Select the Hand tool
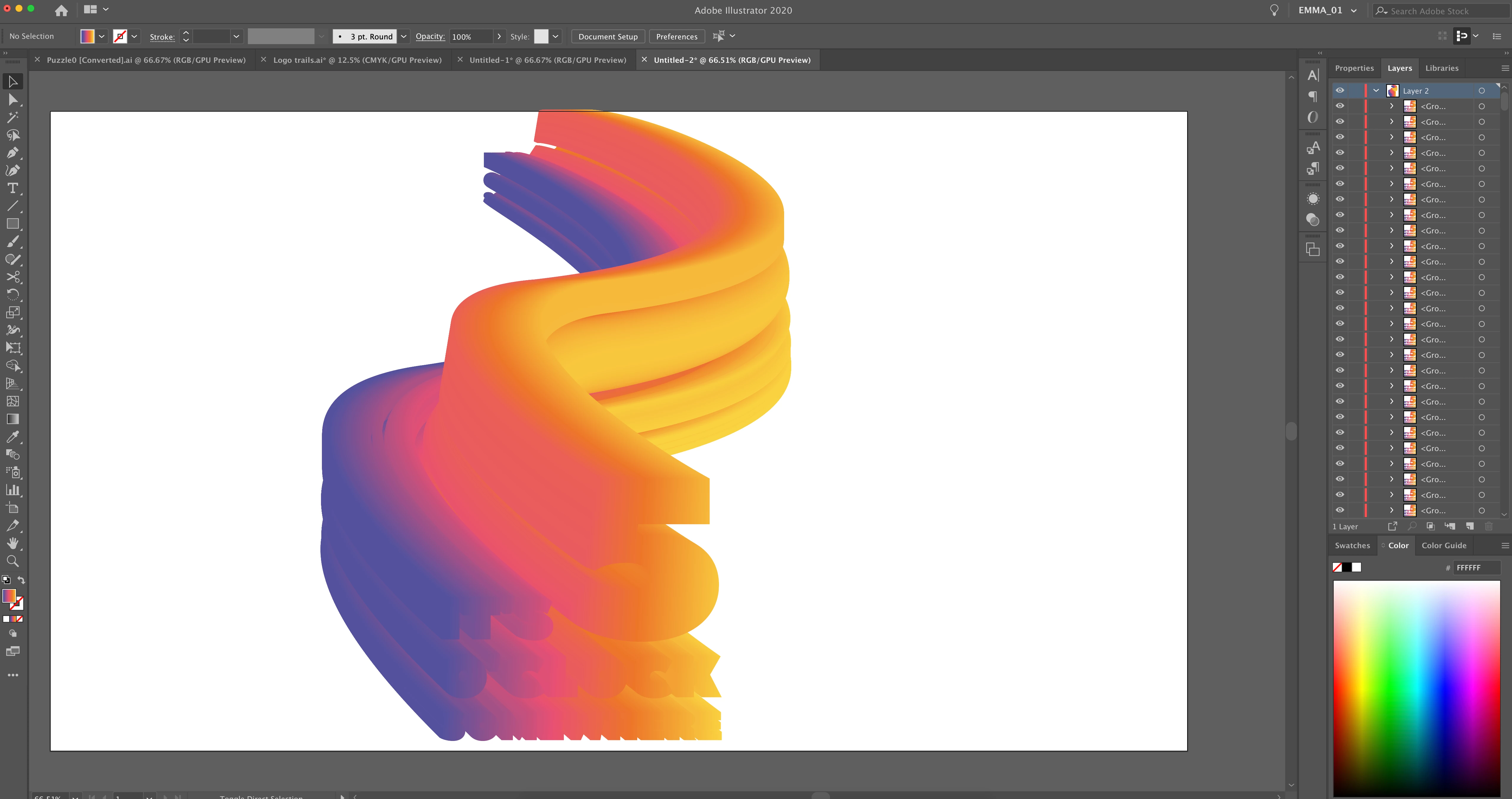 tap(13, 544)
